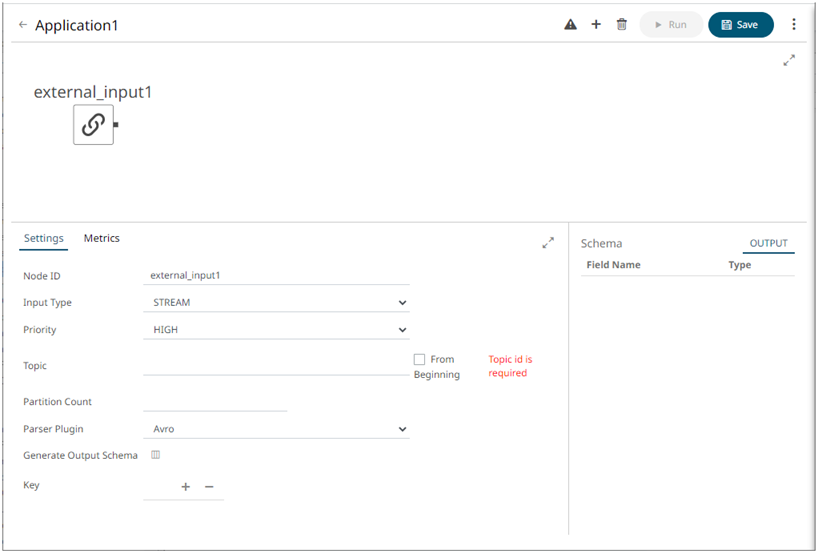
Task: Expand the canvas with the top expand icon
Action: click(789, 60)
